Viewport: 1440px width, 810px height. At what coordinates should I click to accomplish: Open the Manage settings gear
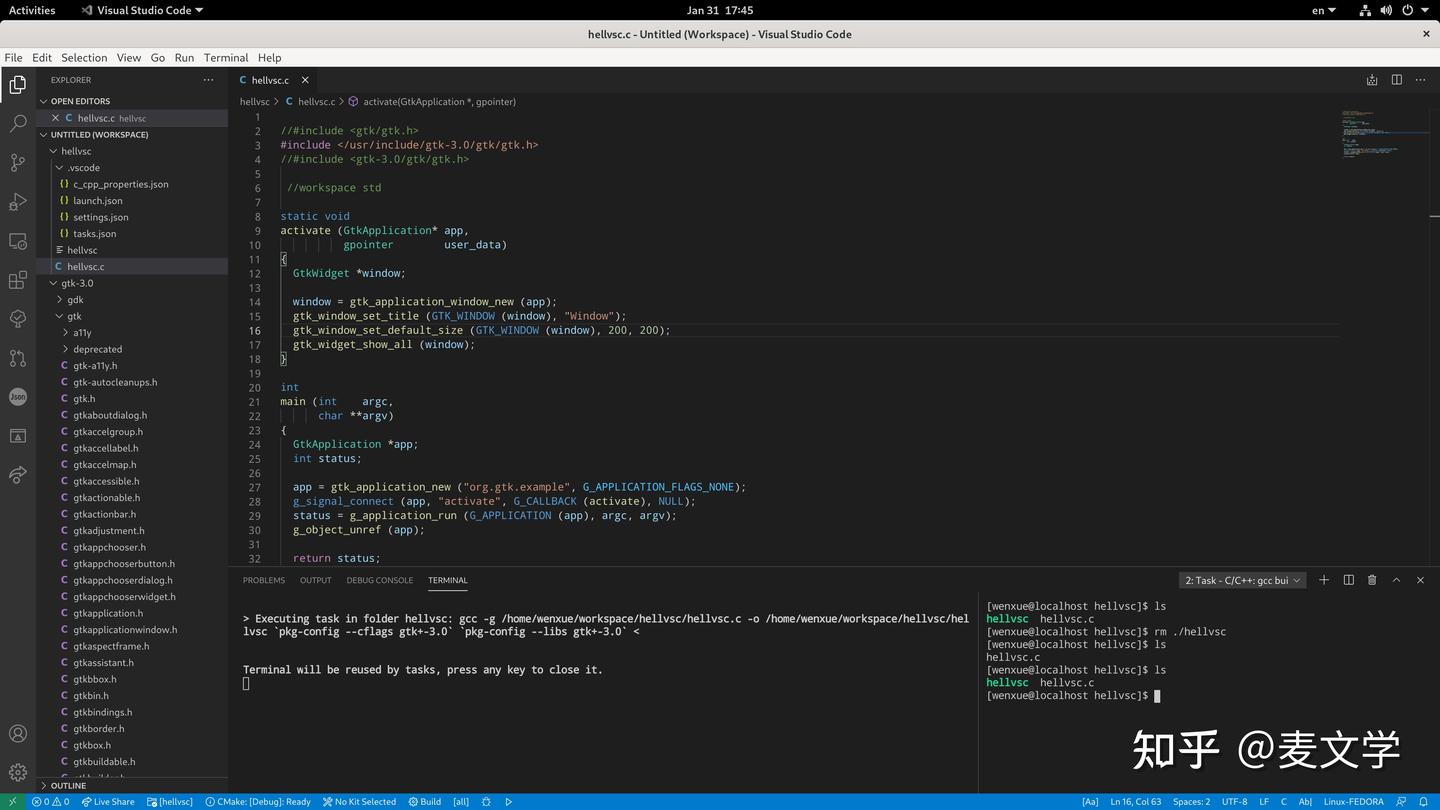click(x=17, y=772)
